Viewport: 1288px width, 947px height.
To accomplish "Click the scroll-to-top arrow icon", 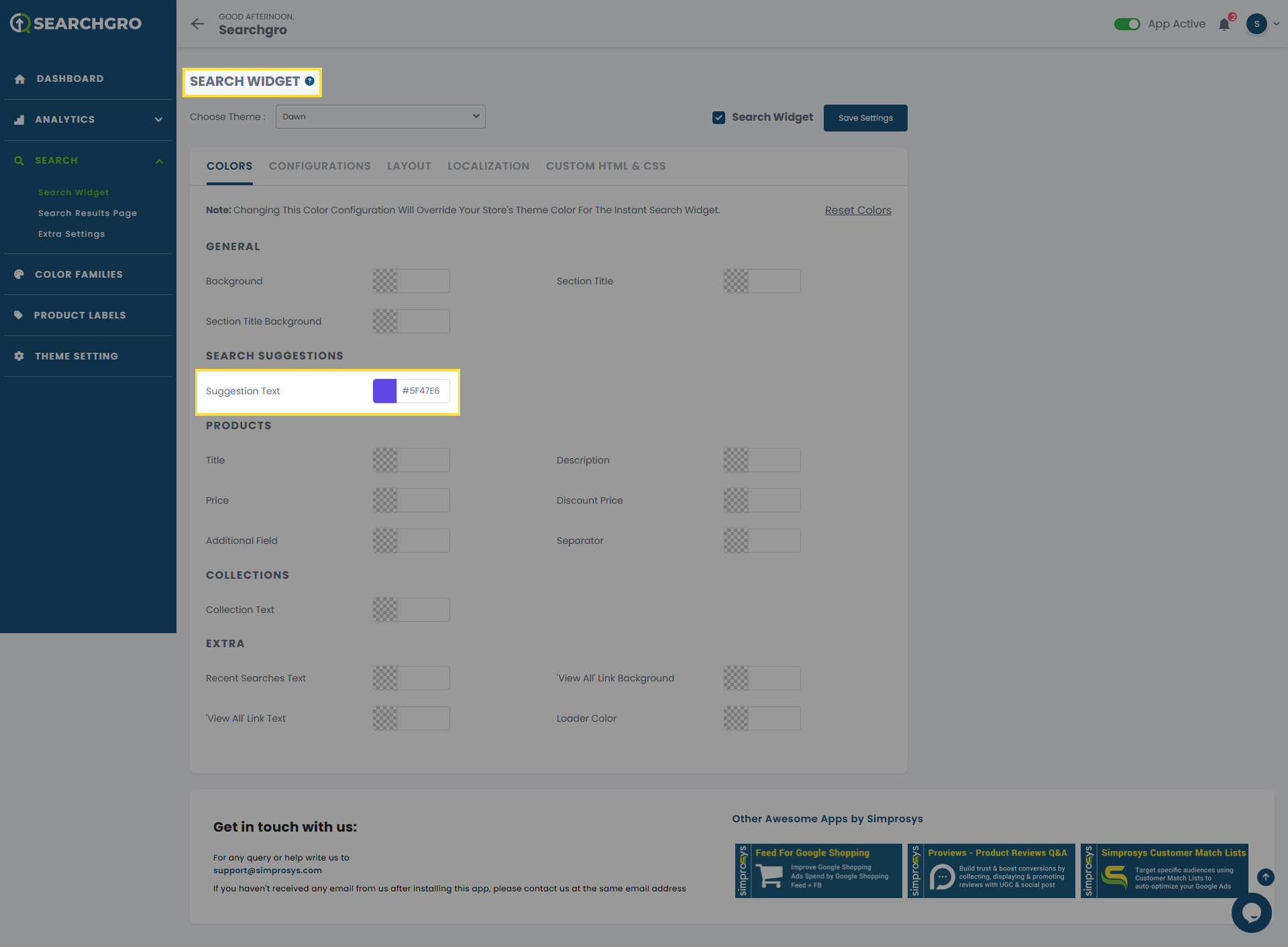I will coord(1265,877).
